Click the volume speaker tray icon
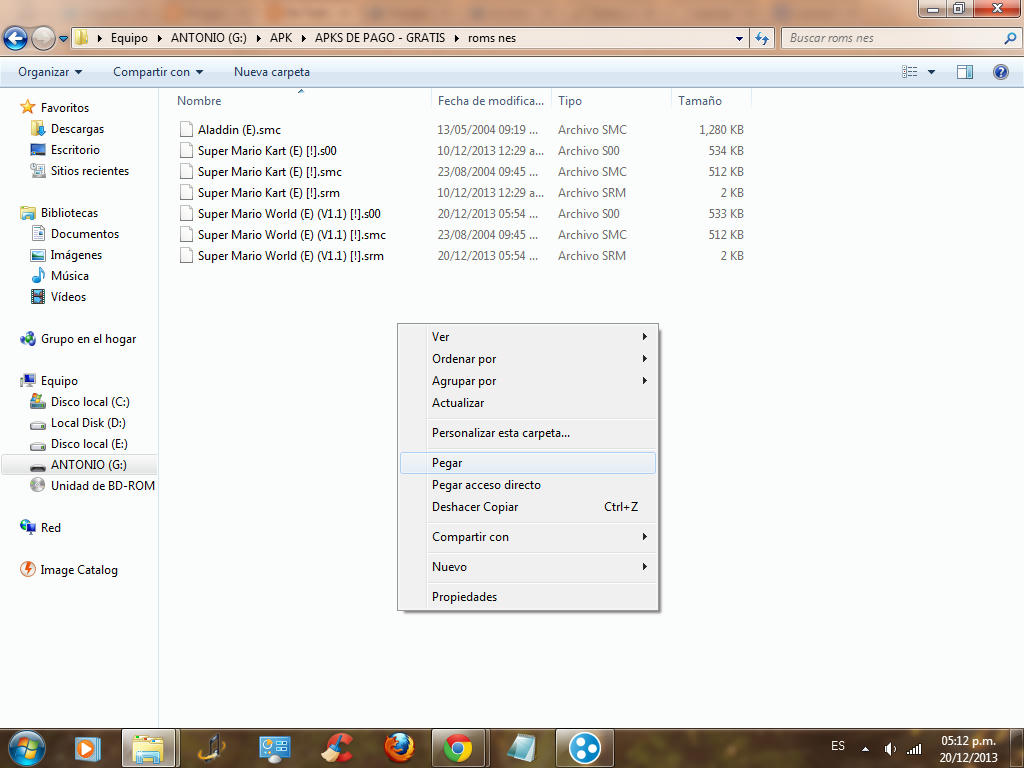 point(891,748)
